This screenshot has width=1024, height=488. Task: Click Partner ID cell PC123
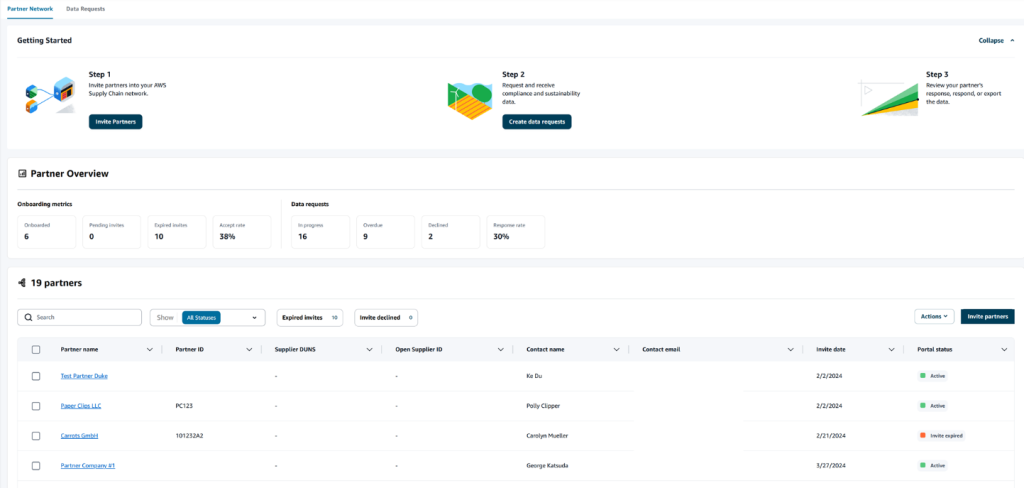[x=184, y=406]
